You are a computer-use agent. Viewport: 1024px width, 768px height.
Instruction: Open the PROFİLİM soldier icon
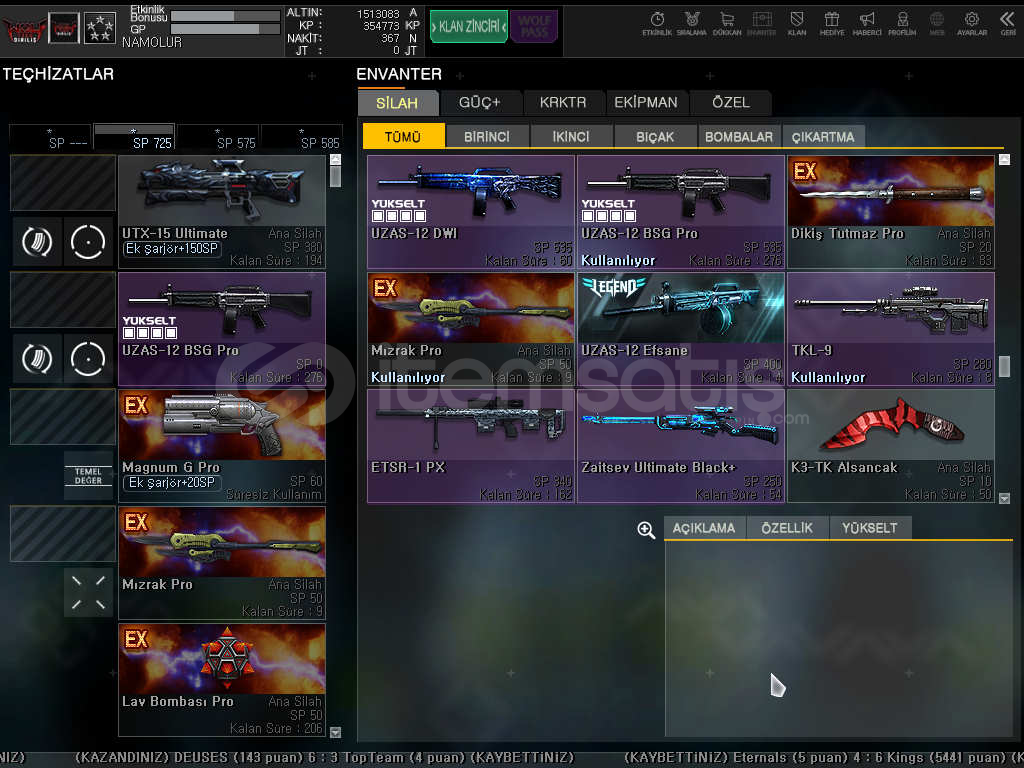(x=902, y=23)
